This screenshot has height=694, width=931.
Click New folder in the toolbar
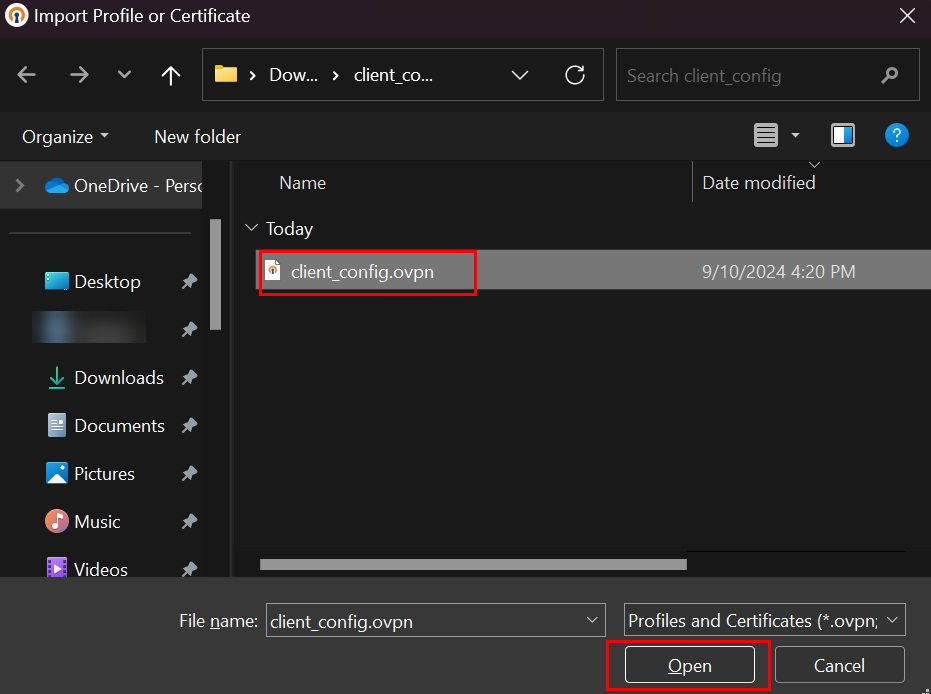197,137
